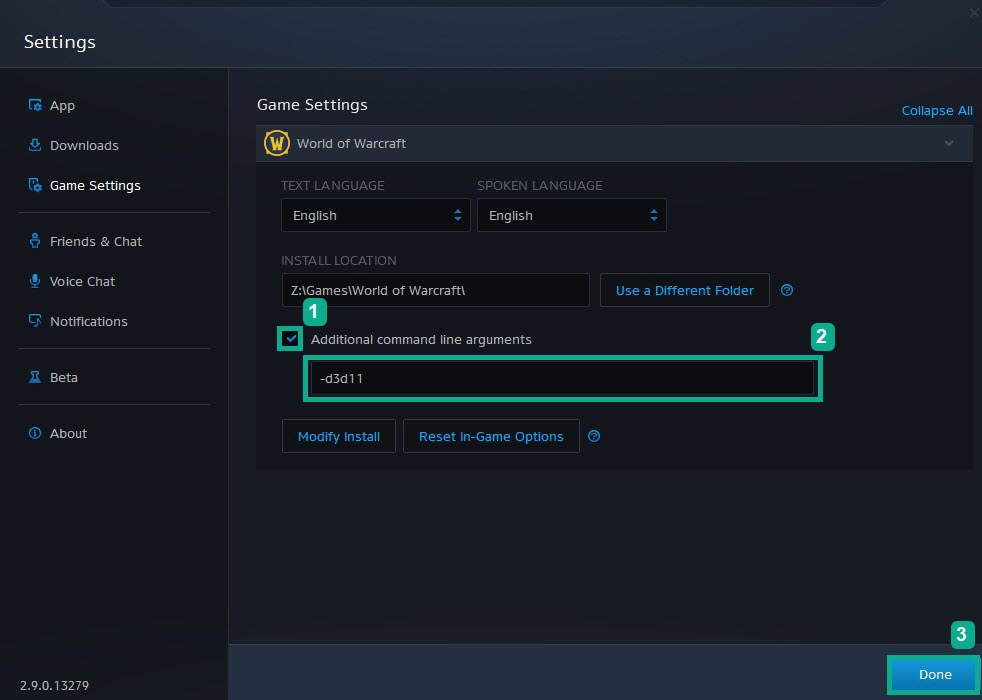Screen dimensions: 982x700
Task: Open Voice Chat settings
Action: [x=82, y=281]
